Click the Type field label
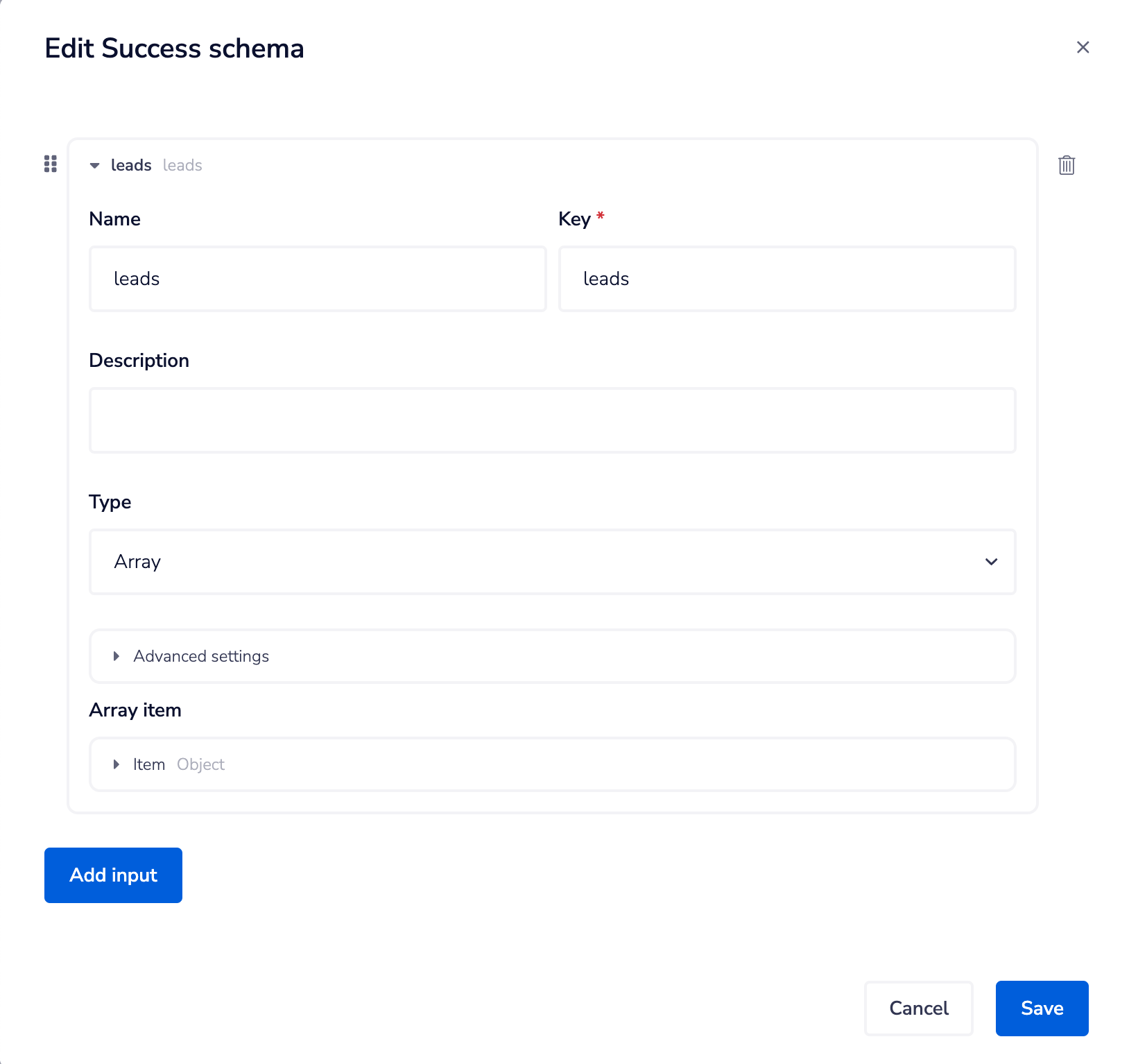Viewport: 1129px width, 1064px height. (110, 502)
